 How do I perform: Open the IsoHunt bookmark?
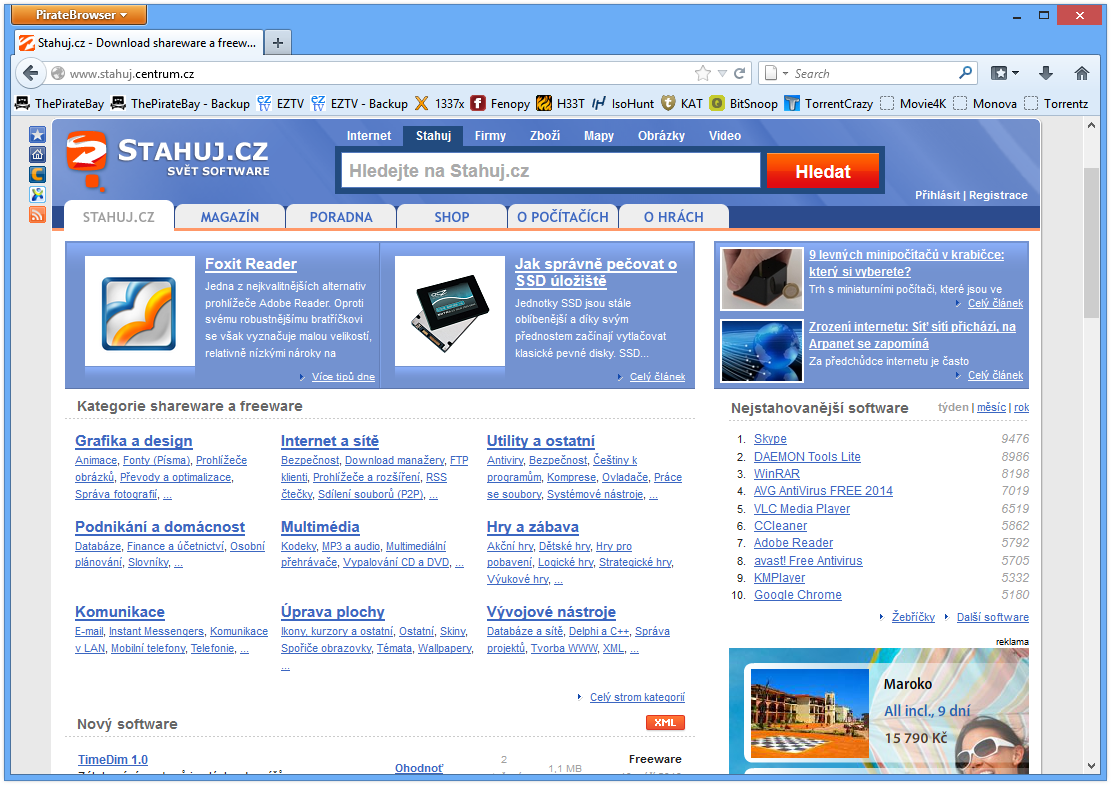[x=623, y=103]
